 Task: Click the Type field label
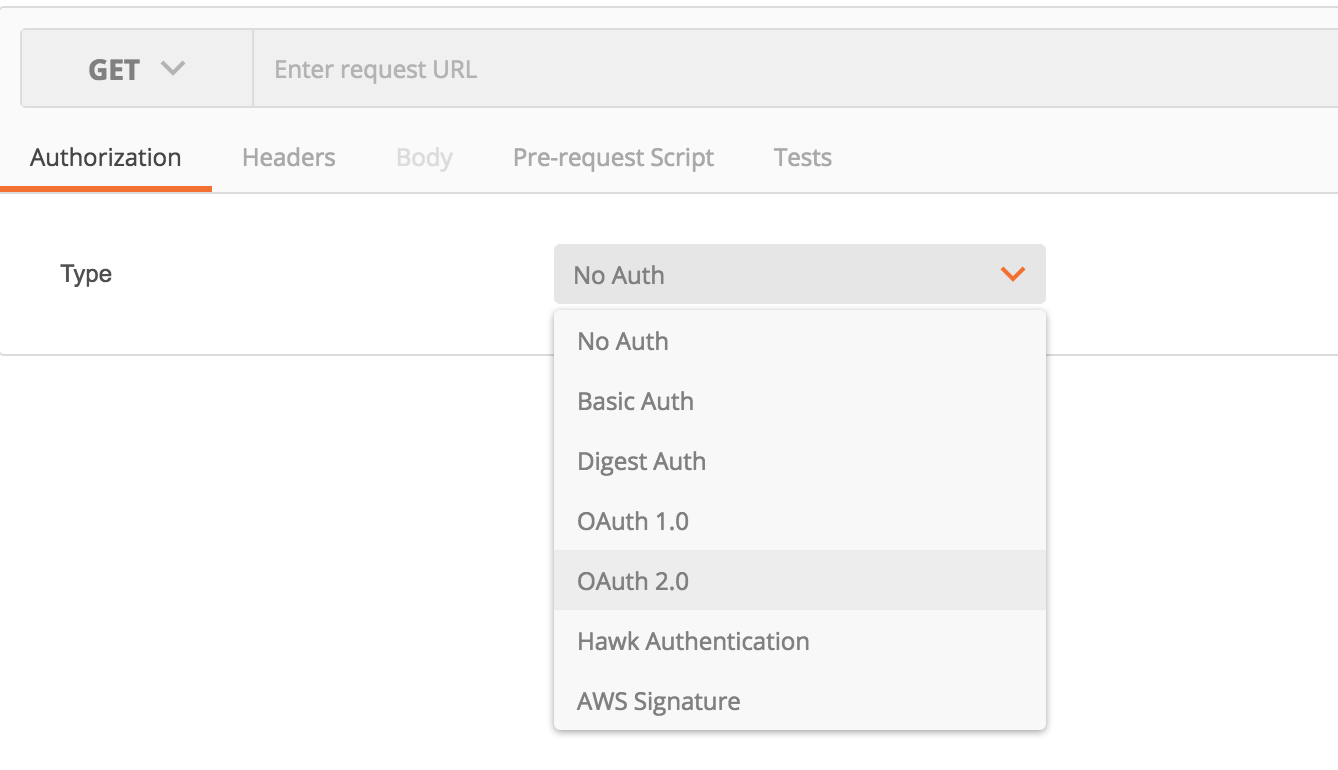tap(86, 274)
